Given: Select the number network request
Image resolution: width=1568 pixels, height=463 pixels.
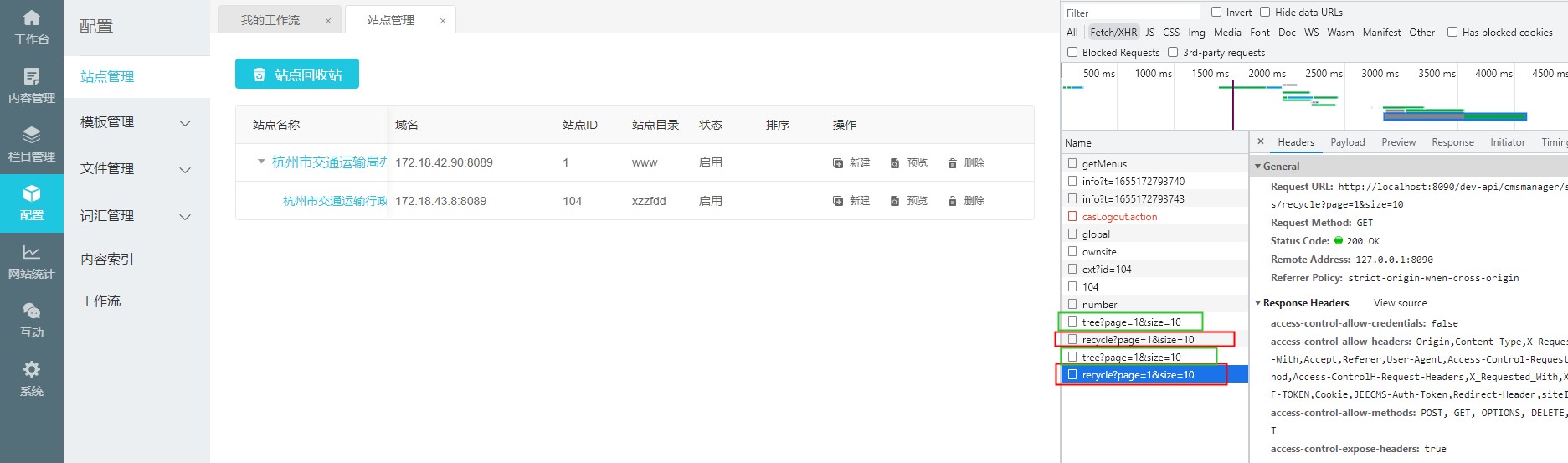Looking at the screenshot, I should pos(1154,305).
